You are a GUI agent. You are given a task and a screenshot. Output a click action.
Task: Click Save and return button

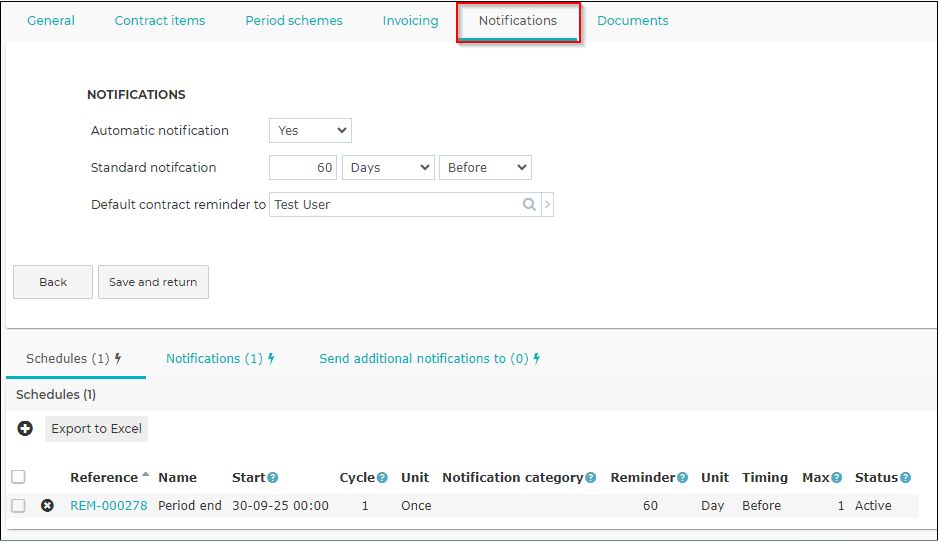coord(153,282)
